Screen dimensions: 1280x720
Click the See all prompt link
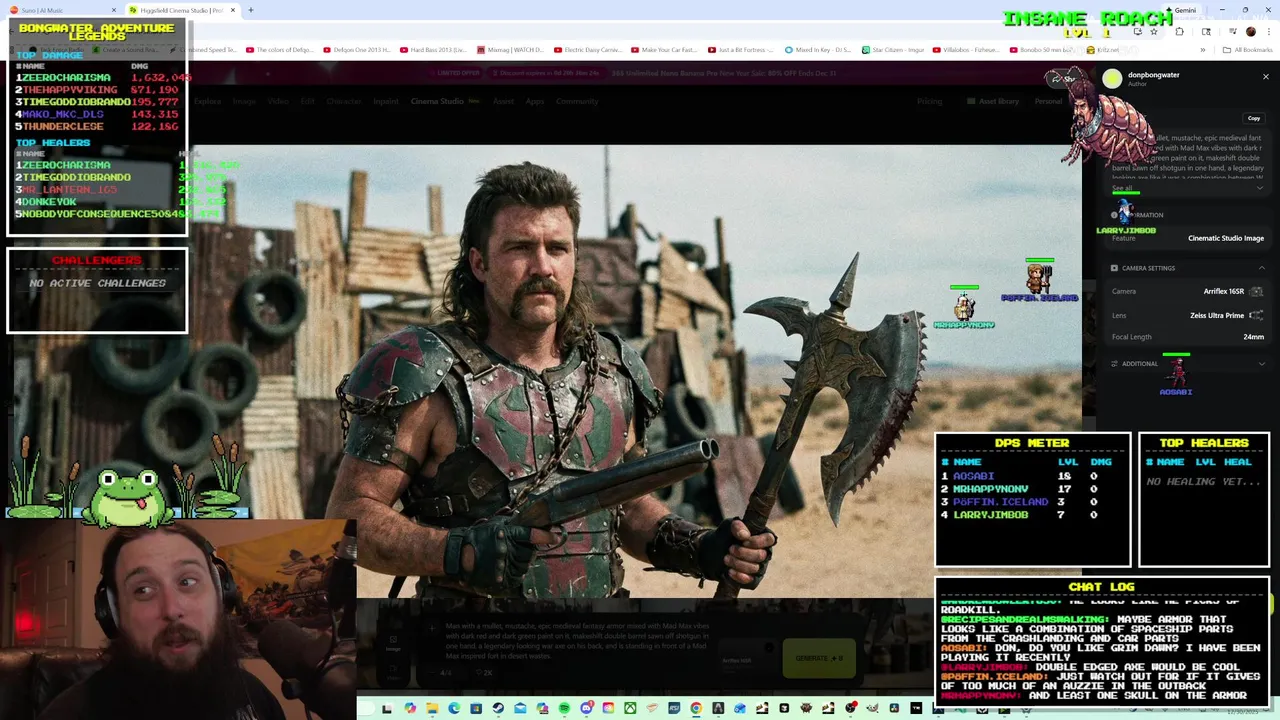click(1122, 188)
